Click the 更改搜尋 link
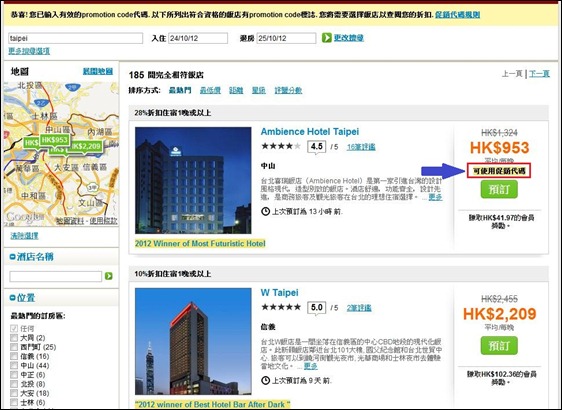Image resolution: width=562 pixels, height=410 pixels. pyautogui.click(x=349, y=38)
